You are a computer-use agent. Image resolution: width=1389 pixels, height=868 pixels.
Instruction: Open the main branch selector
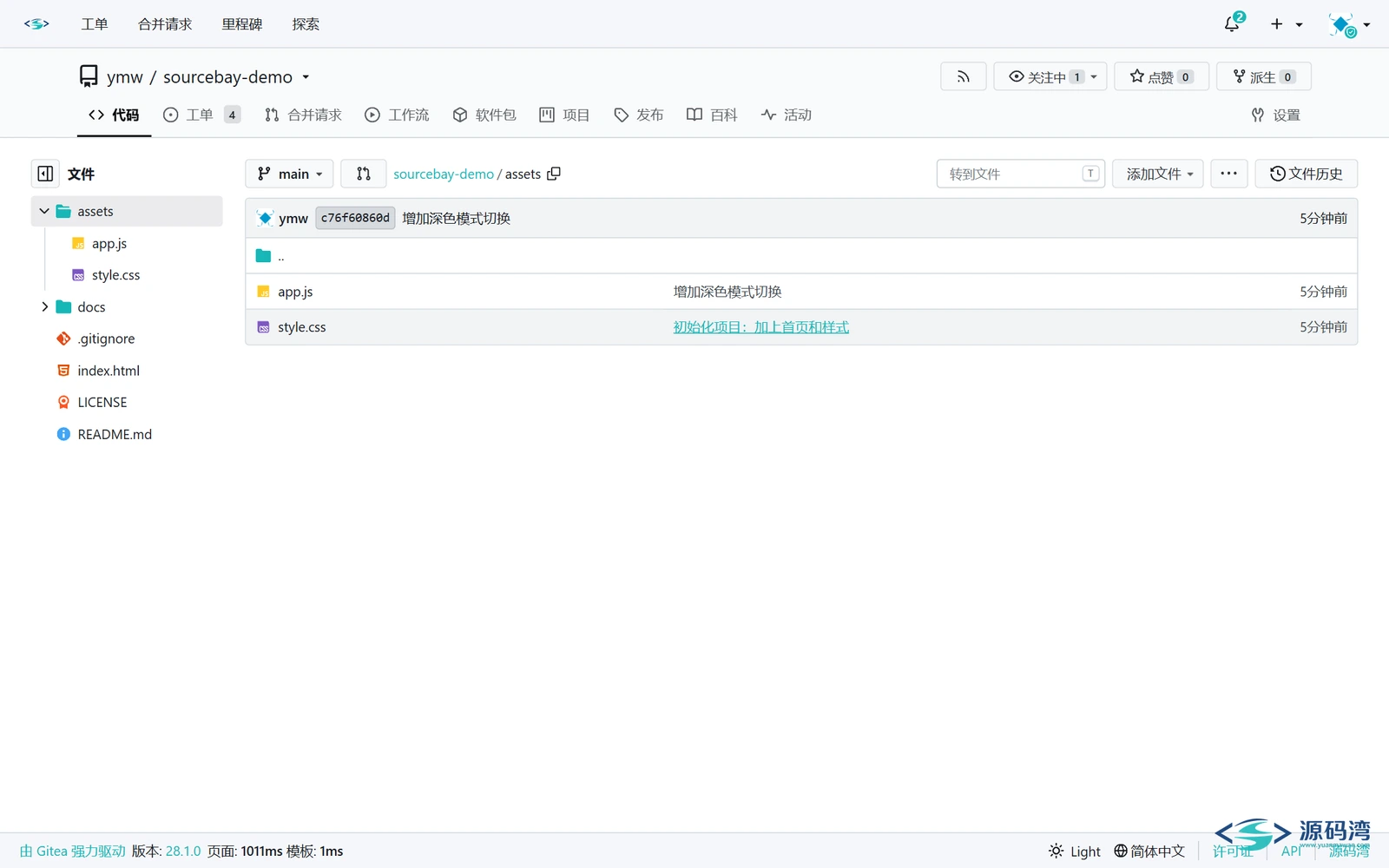pos(290,174)
